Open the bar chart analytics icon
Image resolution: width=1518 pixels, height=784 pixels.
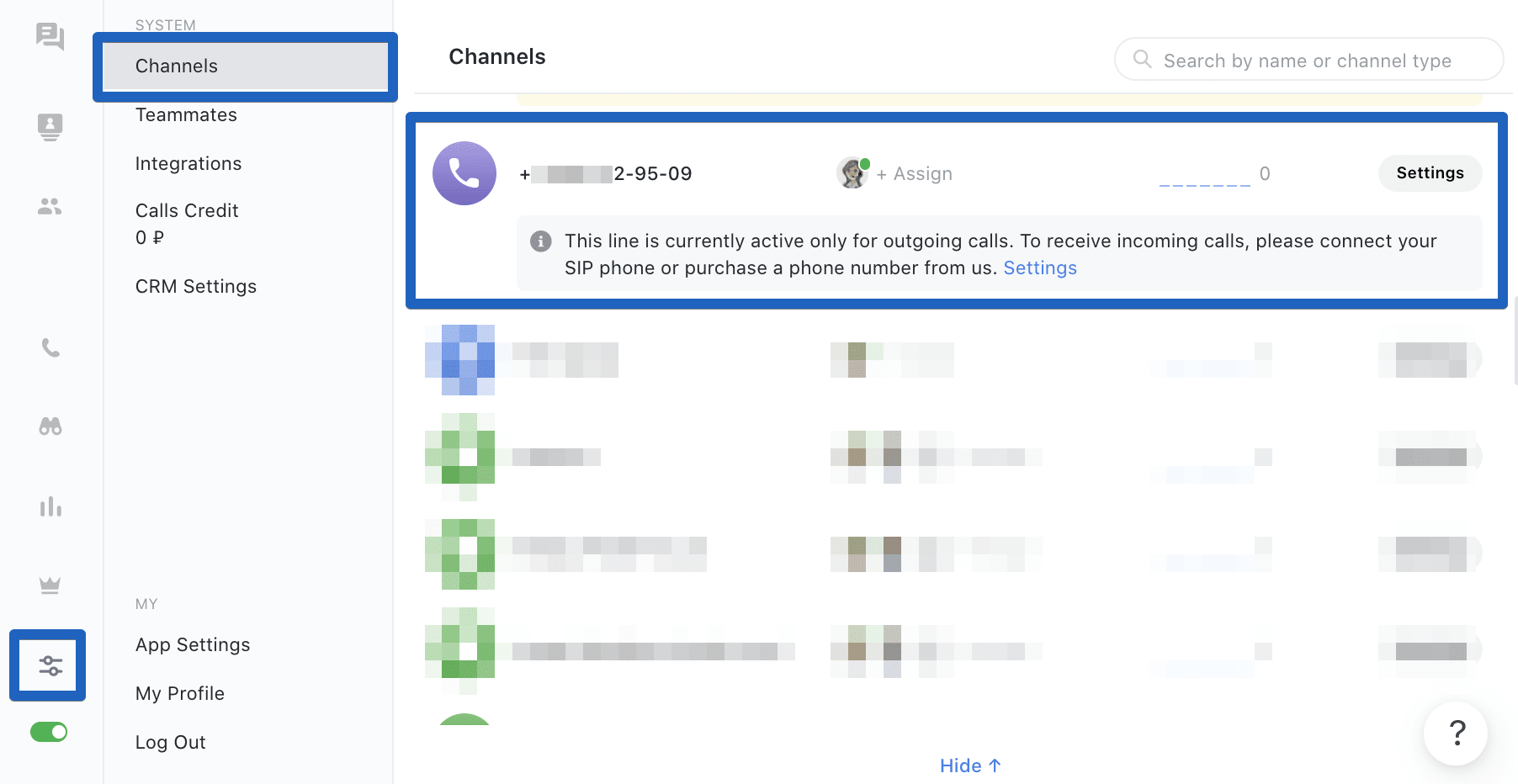coord(50,506)
